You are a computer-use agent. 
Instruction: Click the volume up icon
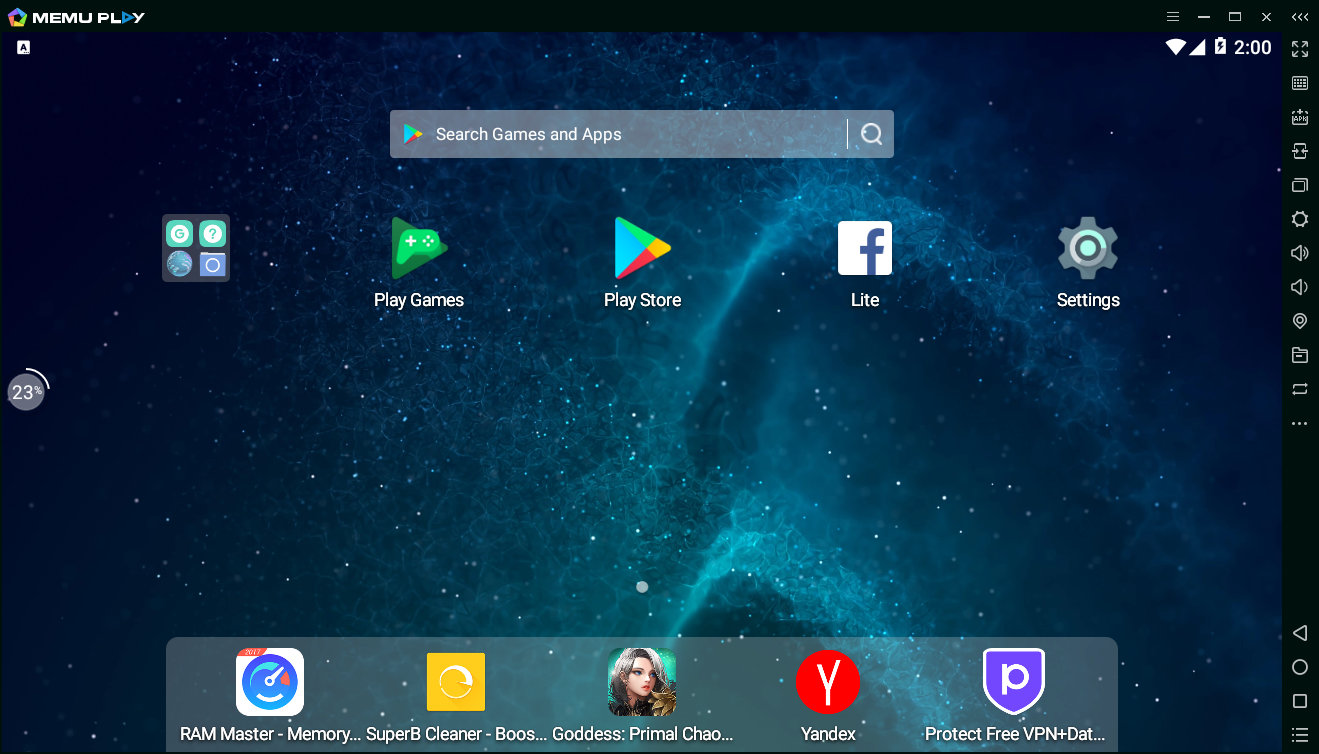point(1300,253)
